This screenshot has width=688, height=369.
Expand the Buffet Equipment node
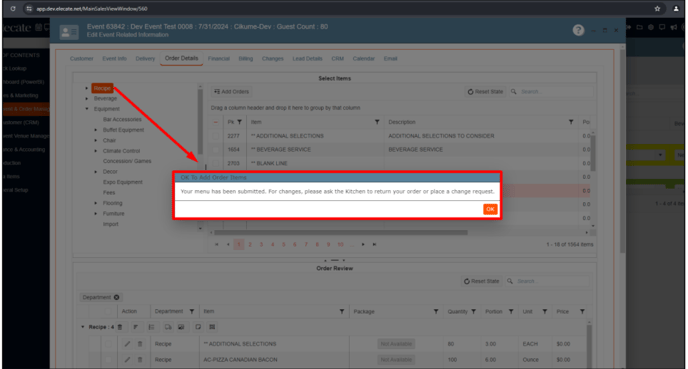96,130
